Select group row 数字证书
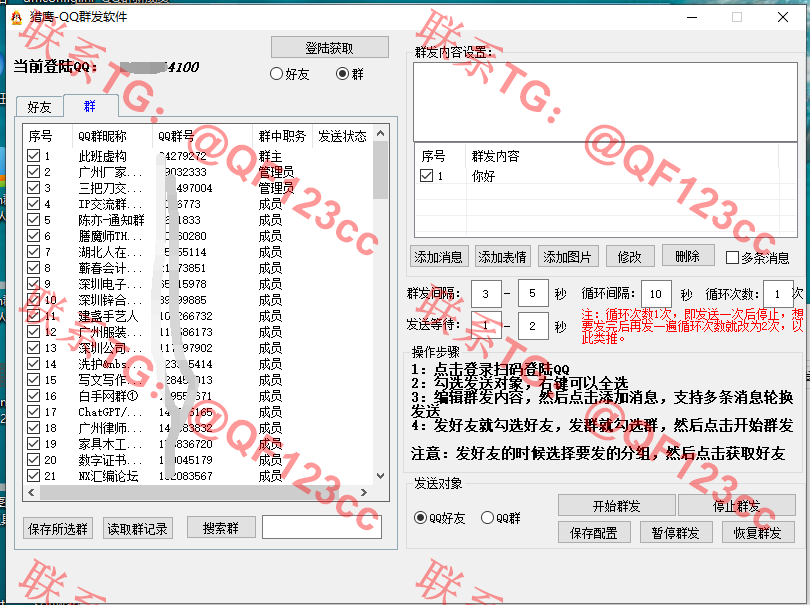Viewport: 810px width, 605px height. [200, 460]
